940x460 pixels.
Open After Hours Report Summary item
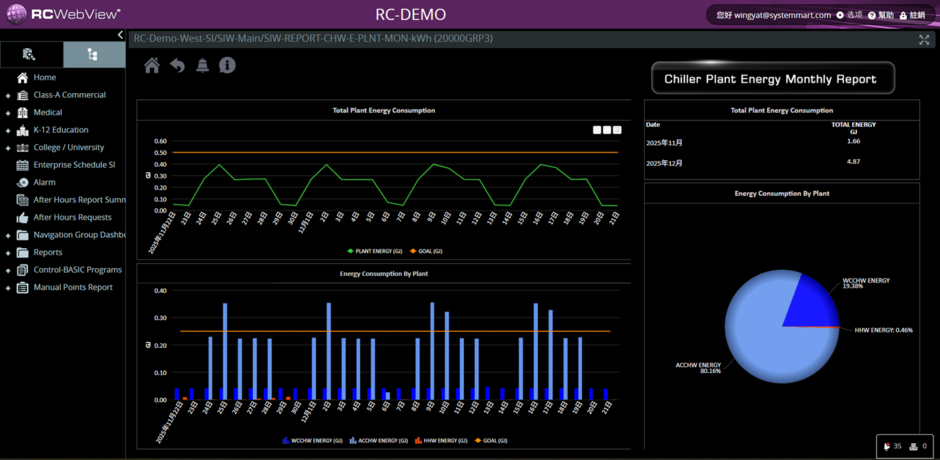click(x=79, y=200)
